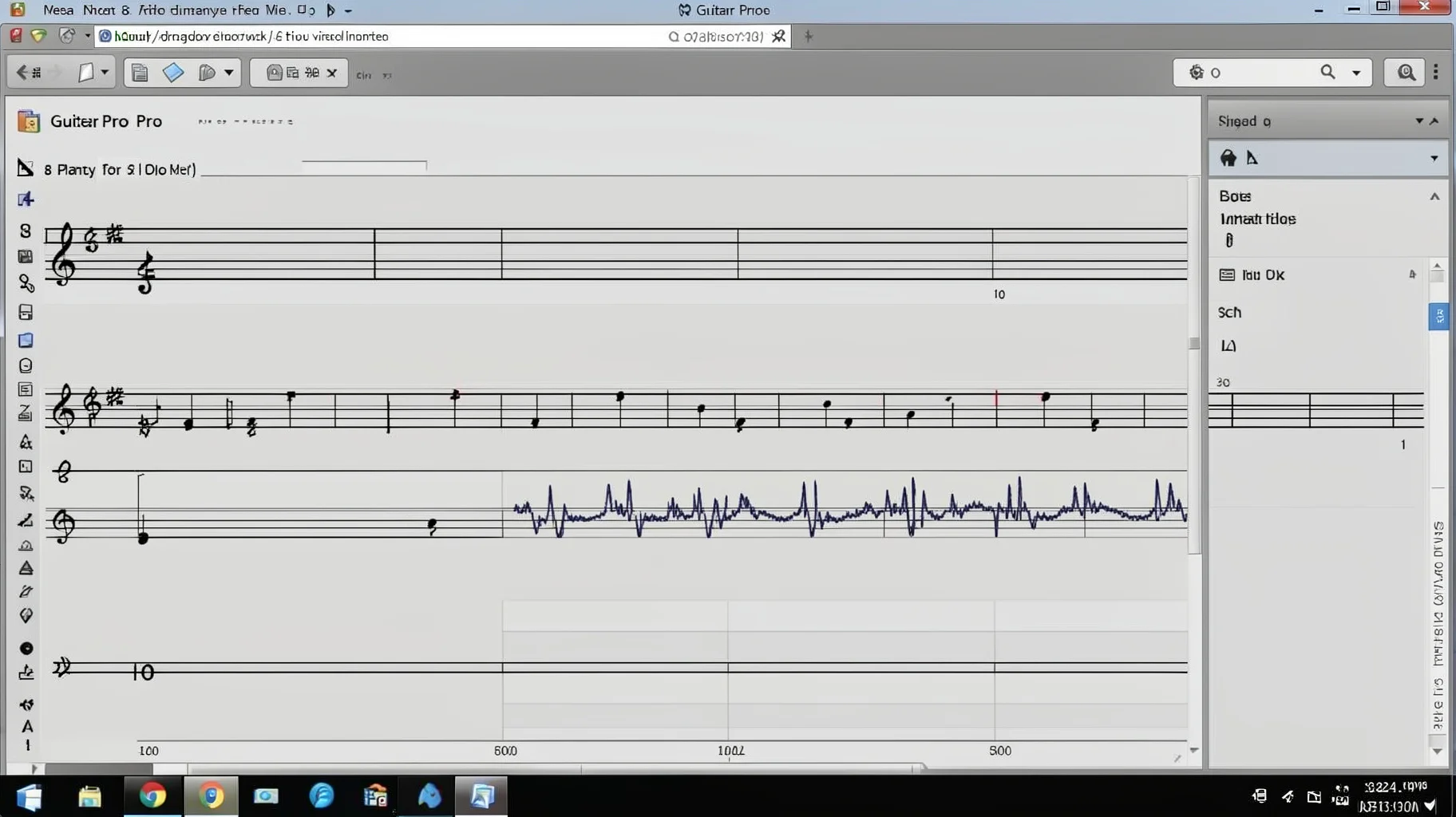Screen dimensions: 1456x817
Task: Open the instrument selector dropdown in right panel
Action: tap(1434, 158)
